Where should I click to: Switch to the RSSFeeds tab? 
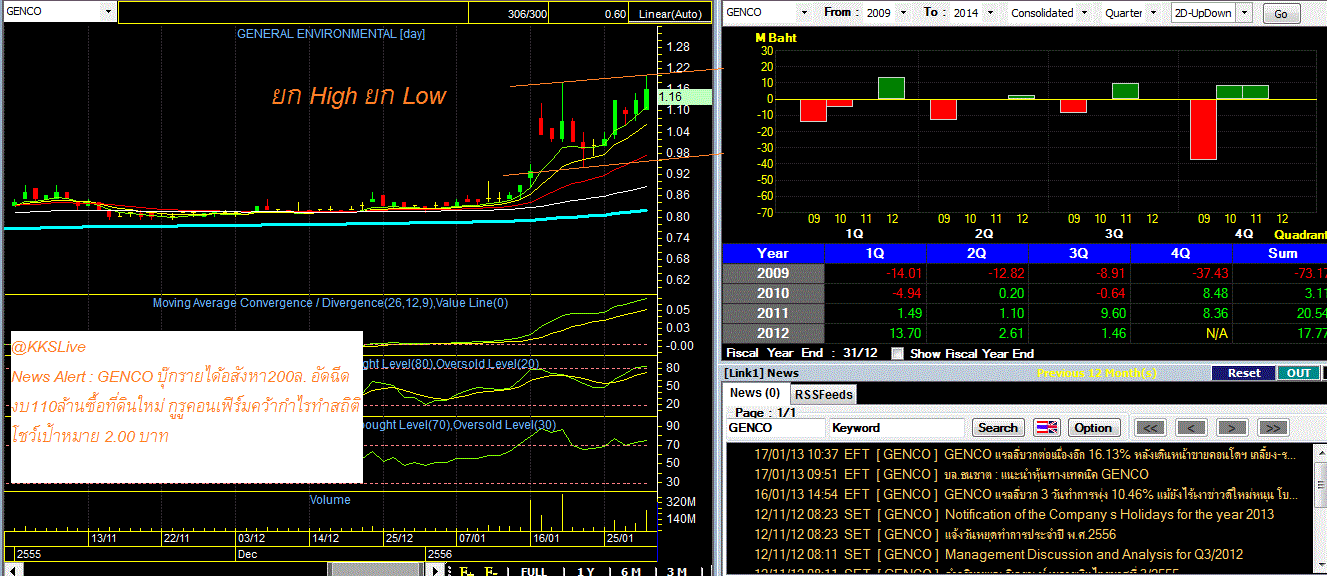click(824, 395)
